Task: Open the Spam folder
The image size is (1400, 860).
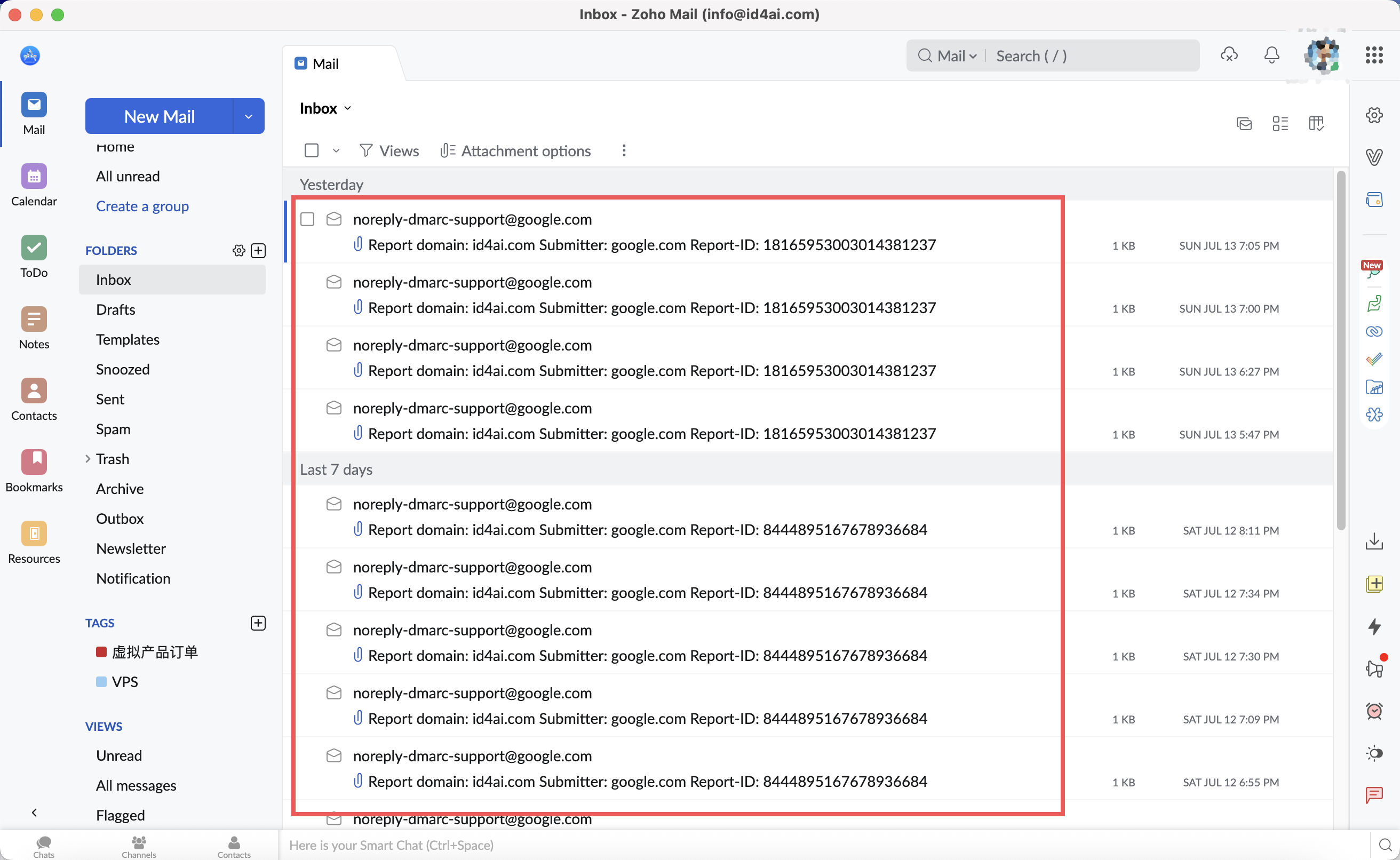Action: coord(113,429)
